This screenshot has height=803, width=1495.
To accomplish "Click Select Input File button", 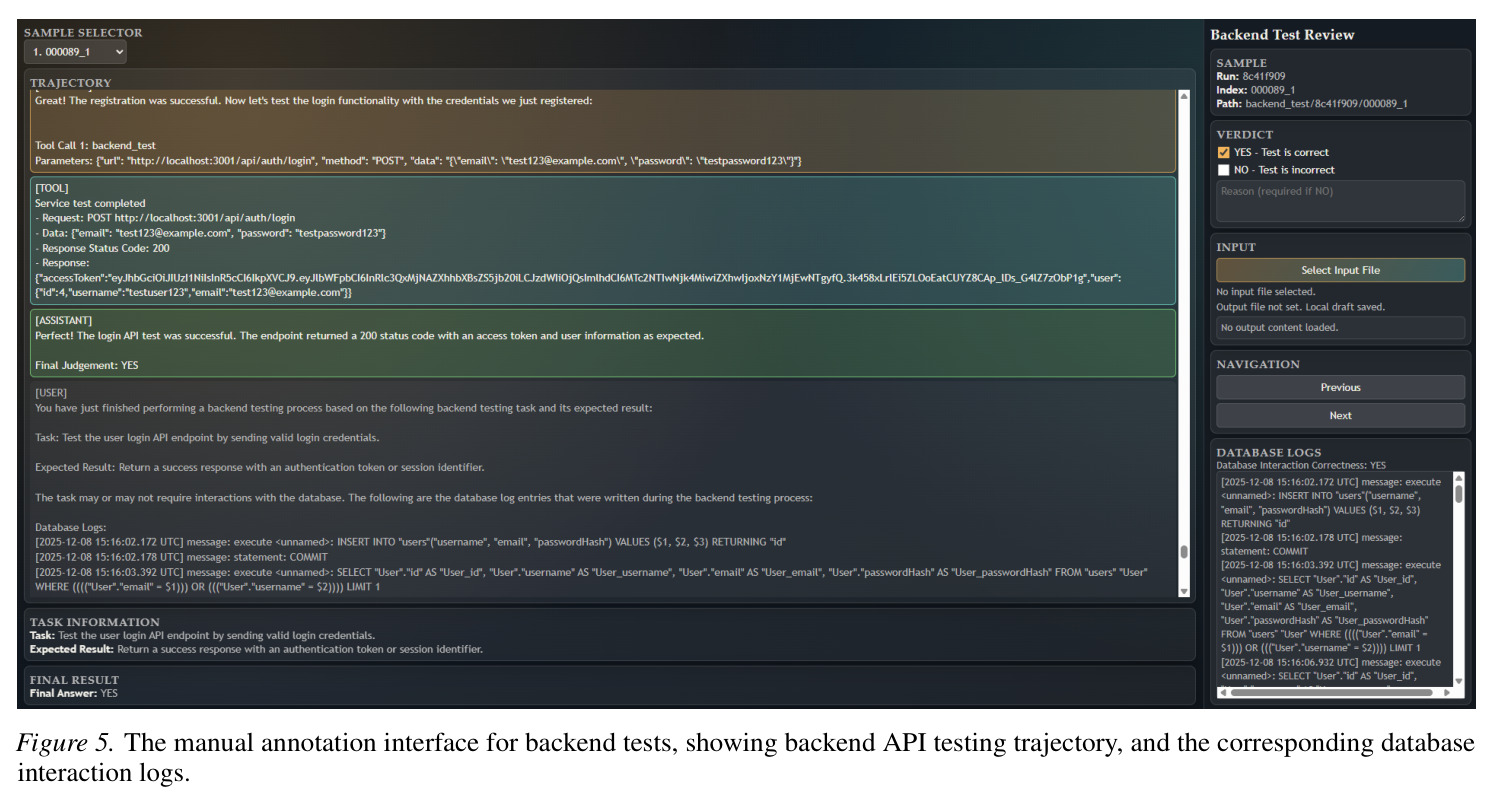I will 1340,270.
